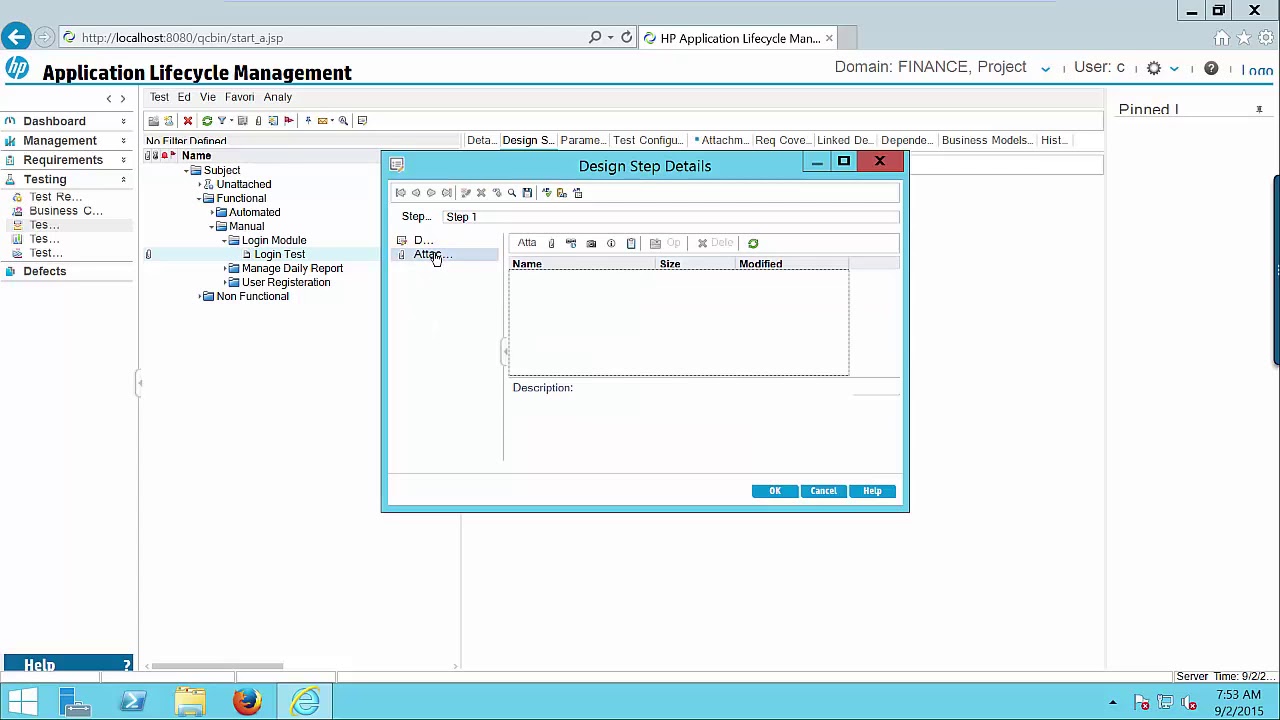Click the green Refresh icon in main toolbar
1280x720 pixels.
207,121
